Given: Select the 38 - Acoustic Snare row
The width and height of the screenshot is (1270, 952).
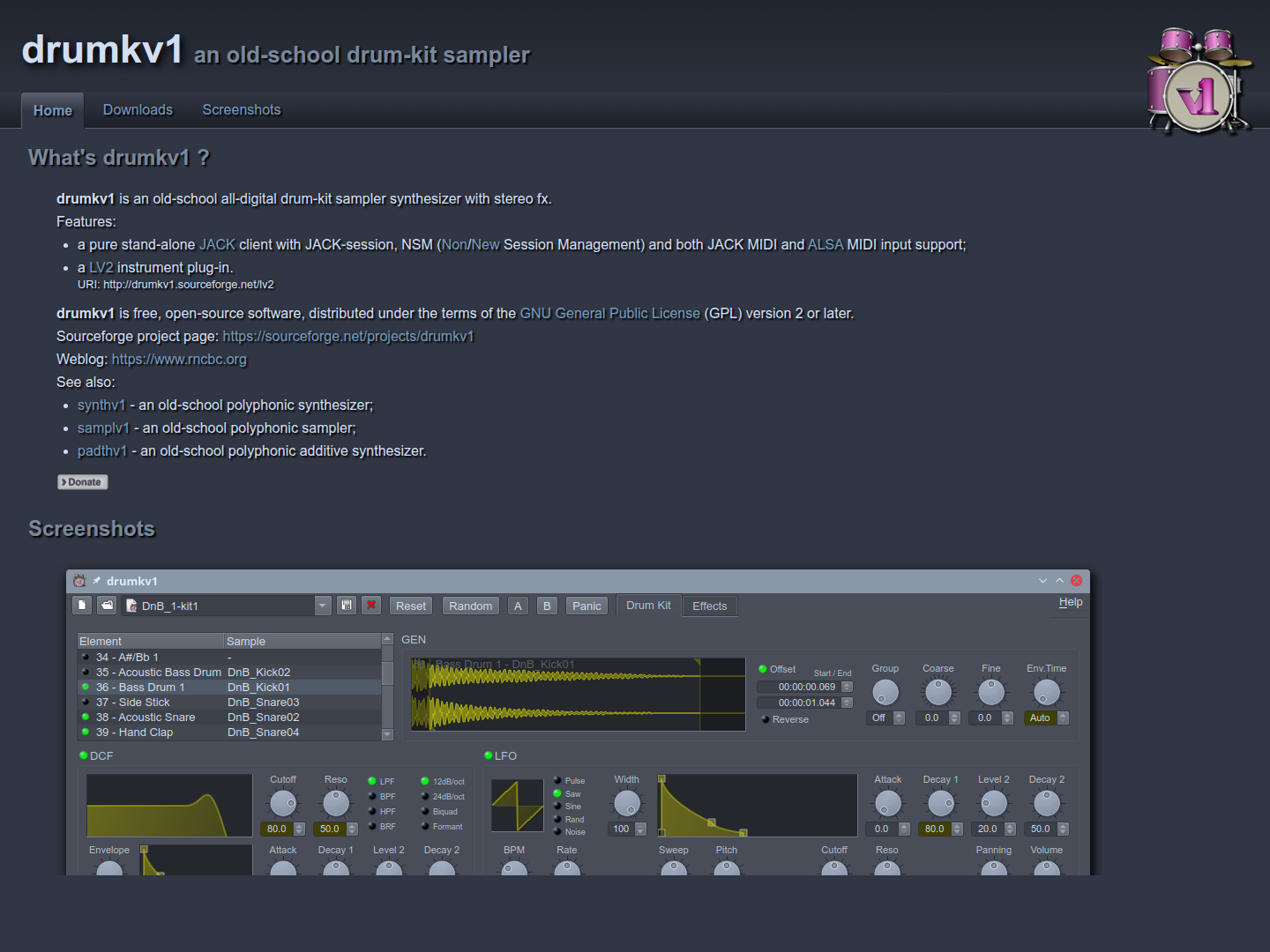Looking at the screenshot, I should [x=229, y=717].
